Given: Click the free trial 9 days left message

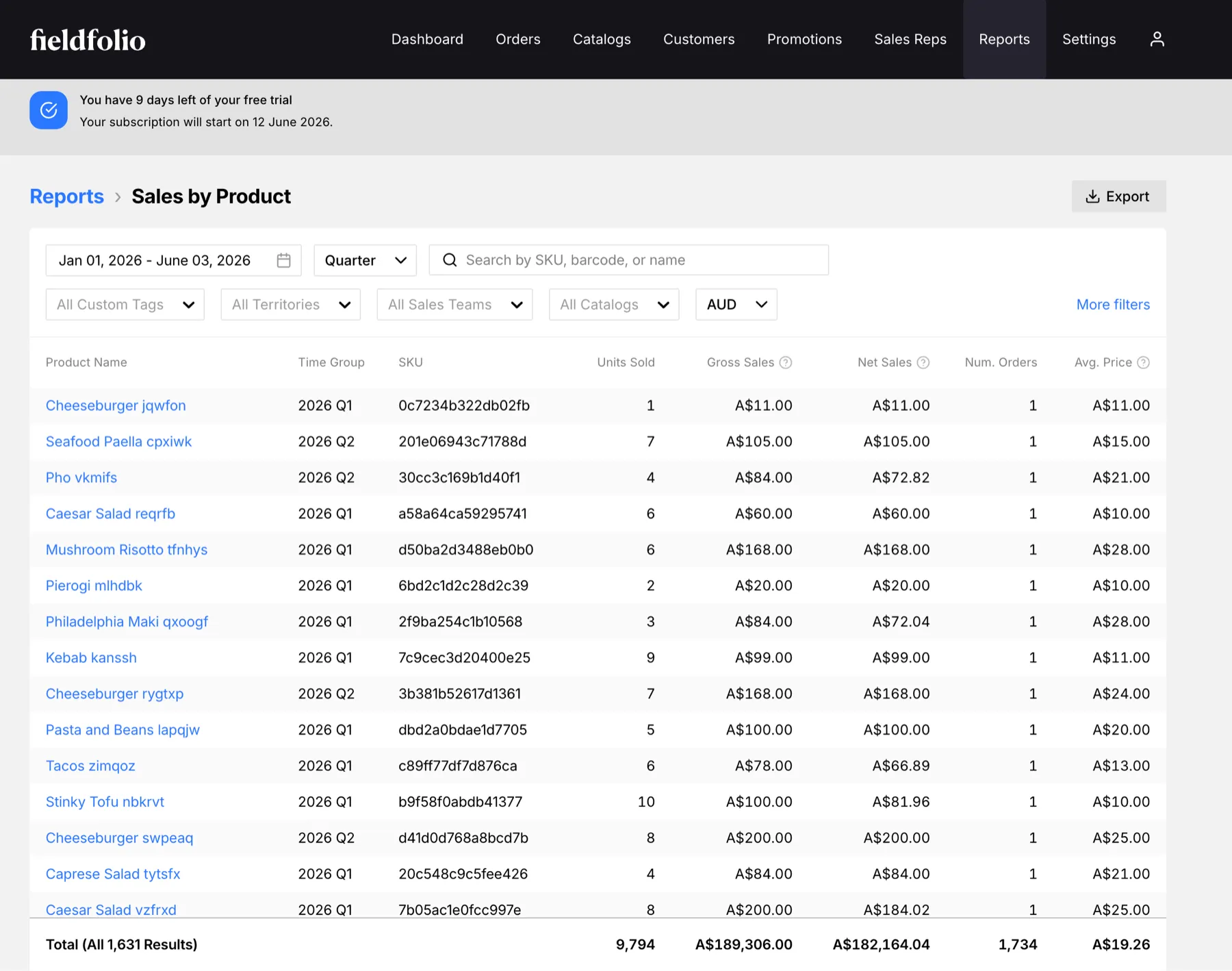Looking at the screenshot, I should click(185, 100).
